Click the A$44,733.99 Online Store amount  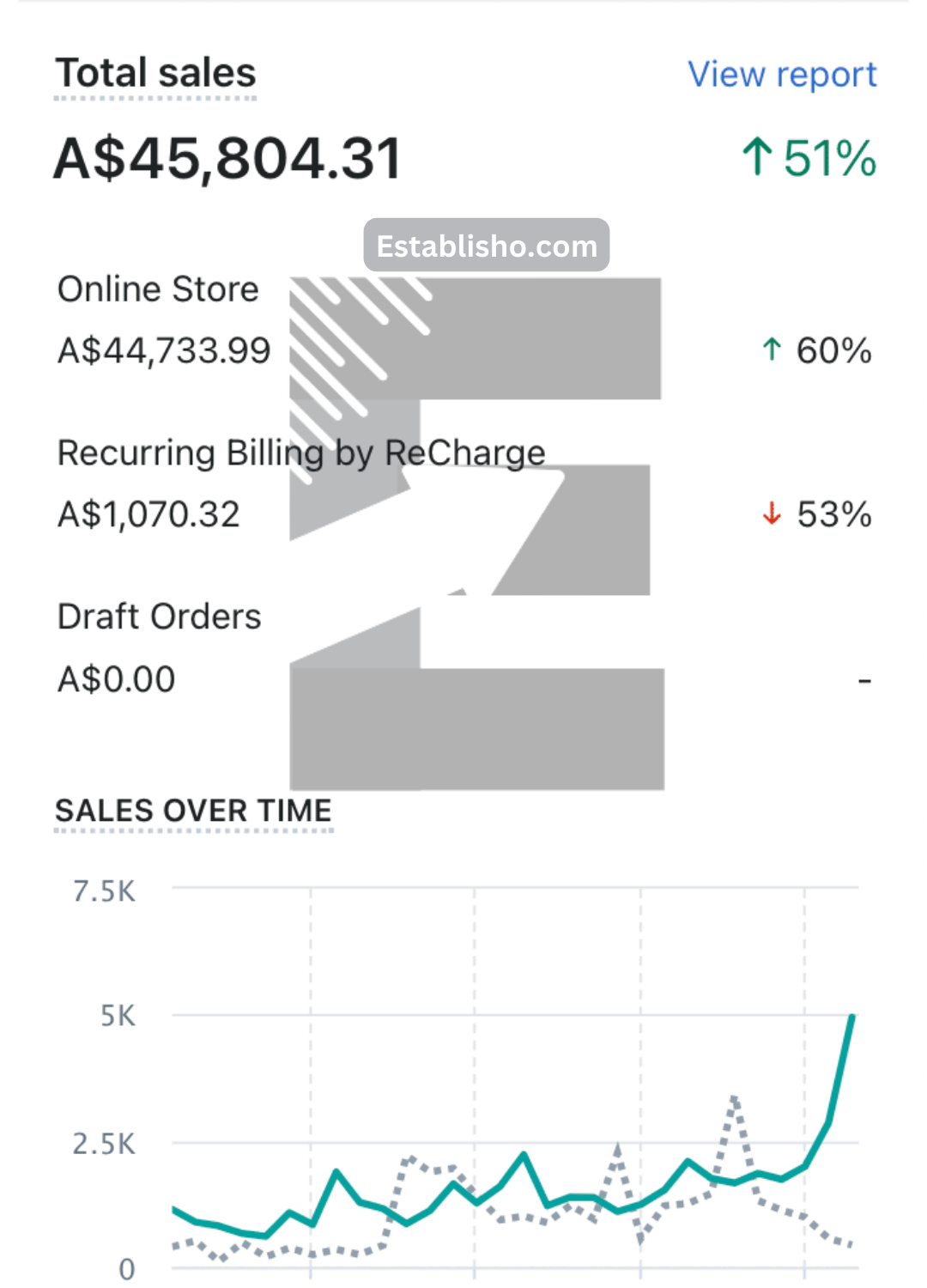pos(164,350)
